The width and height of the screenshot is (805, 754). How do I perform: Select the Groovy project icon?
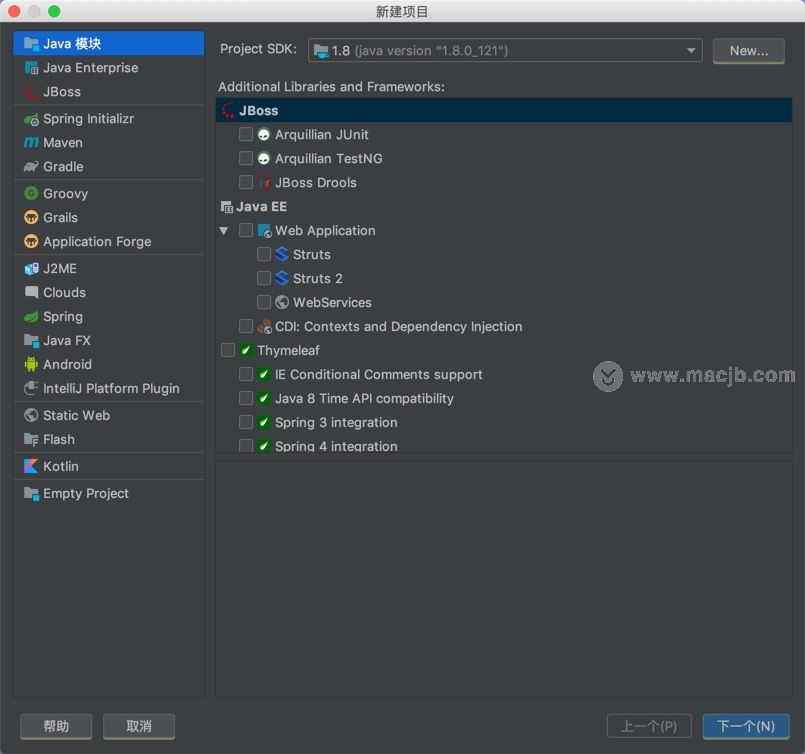click(31, 194)
